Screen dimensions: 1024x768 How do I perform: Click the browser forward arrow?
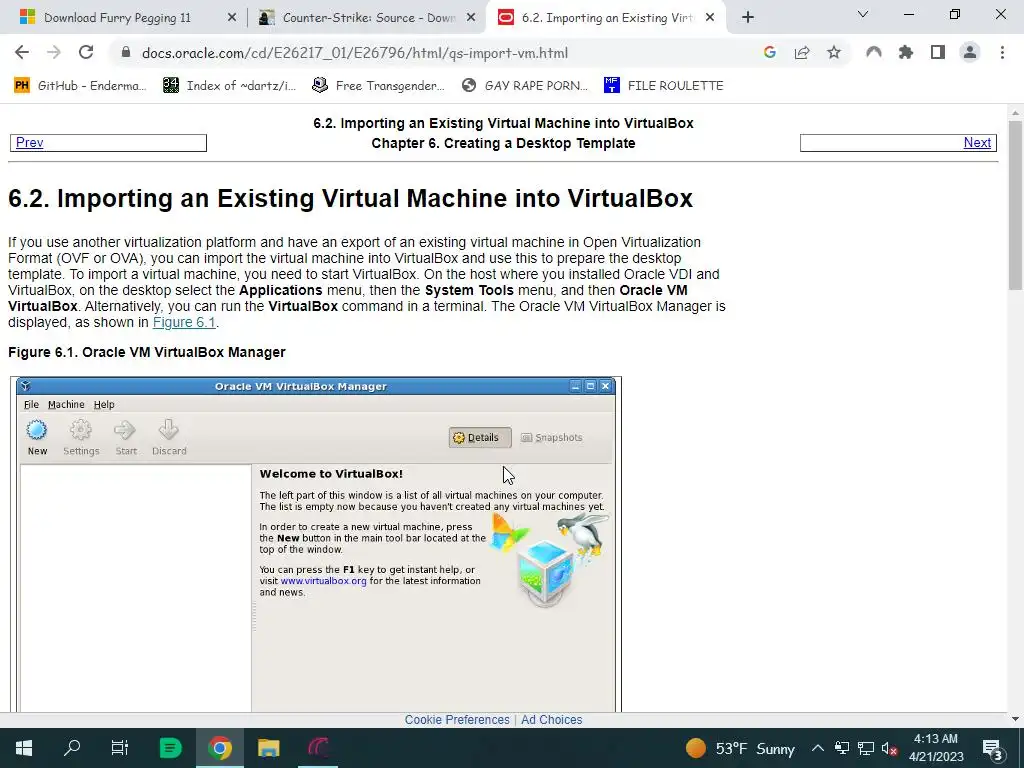(54, 53)
